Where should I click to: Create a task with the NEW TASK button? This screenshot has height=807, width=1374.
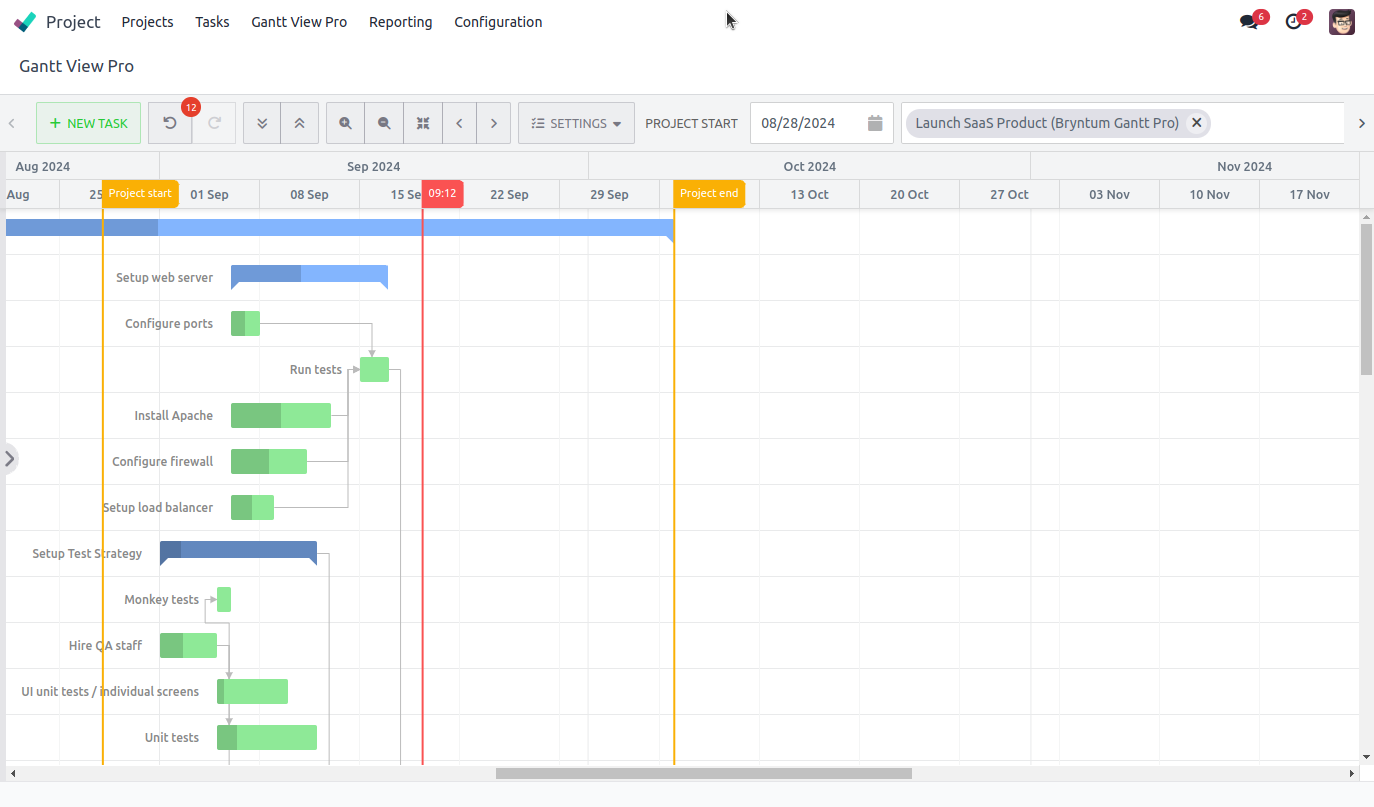point(88,122)
